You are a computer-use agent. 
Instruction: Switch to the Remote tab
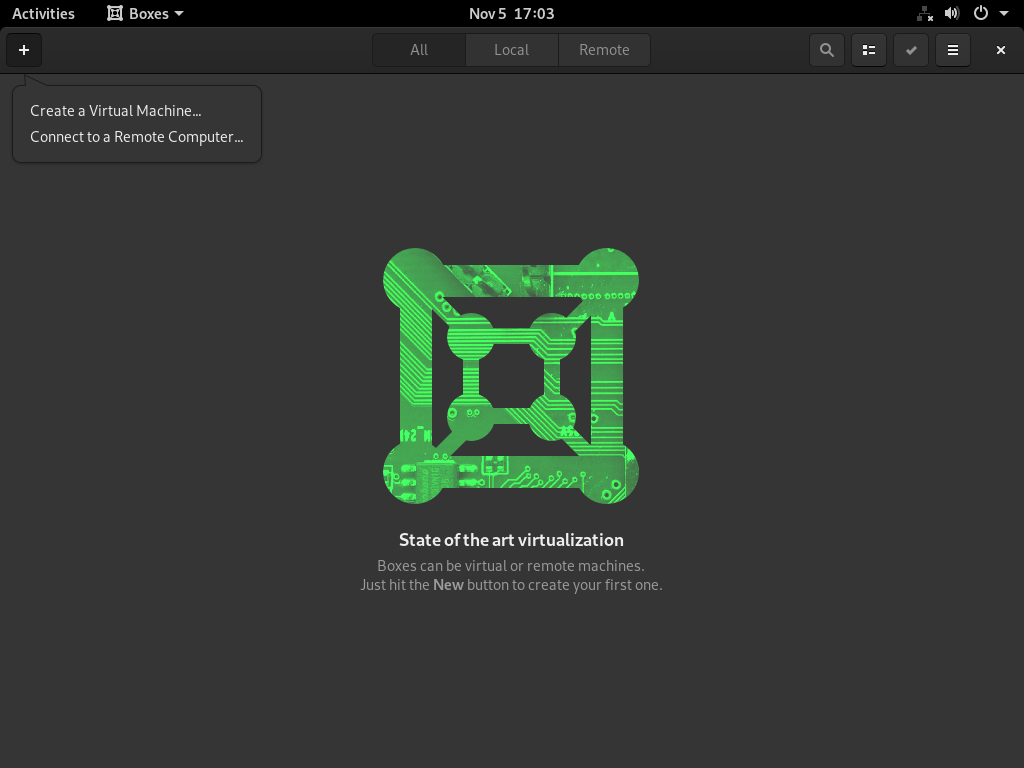[x=604, y=50]
